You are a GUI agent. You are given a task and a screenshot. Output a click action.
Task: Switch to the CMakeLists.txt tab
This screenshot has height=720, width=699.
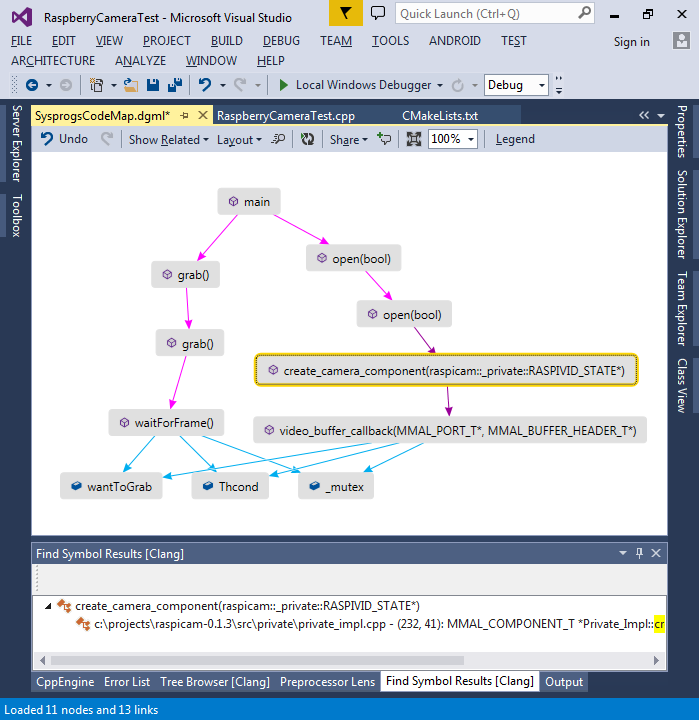pos(440,116)
